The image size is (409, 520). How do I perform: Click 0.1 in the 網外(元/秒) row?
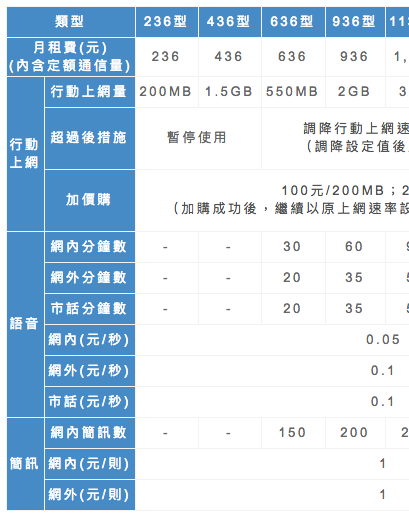[383, 371]
